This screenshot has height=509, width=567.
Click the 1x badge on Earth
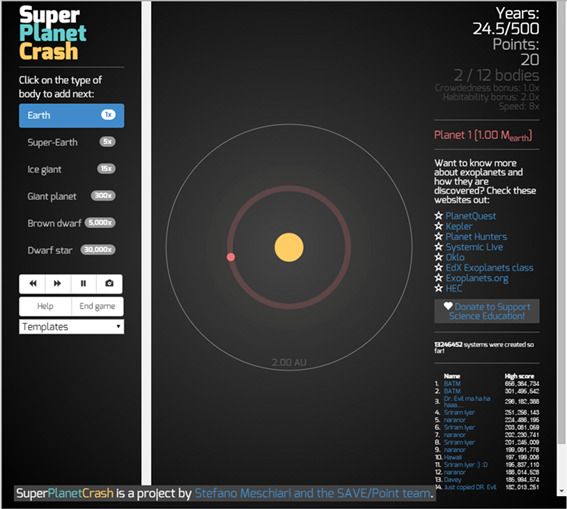pyautogui.click(x=108, y=115)
